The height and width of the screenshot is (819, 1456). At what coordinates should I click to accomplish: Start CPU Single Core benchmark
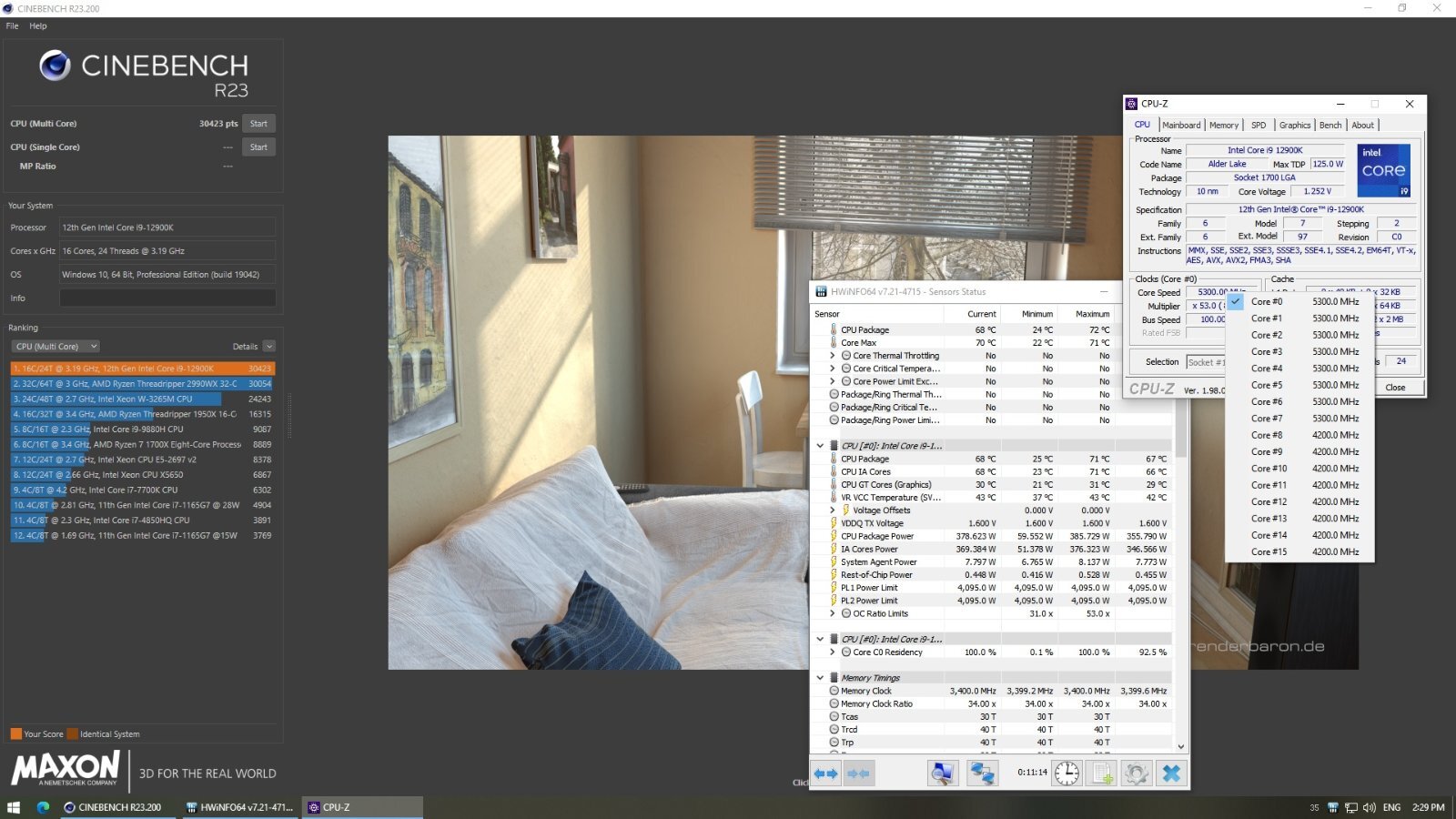point(258,147)
